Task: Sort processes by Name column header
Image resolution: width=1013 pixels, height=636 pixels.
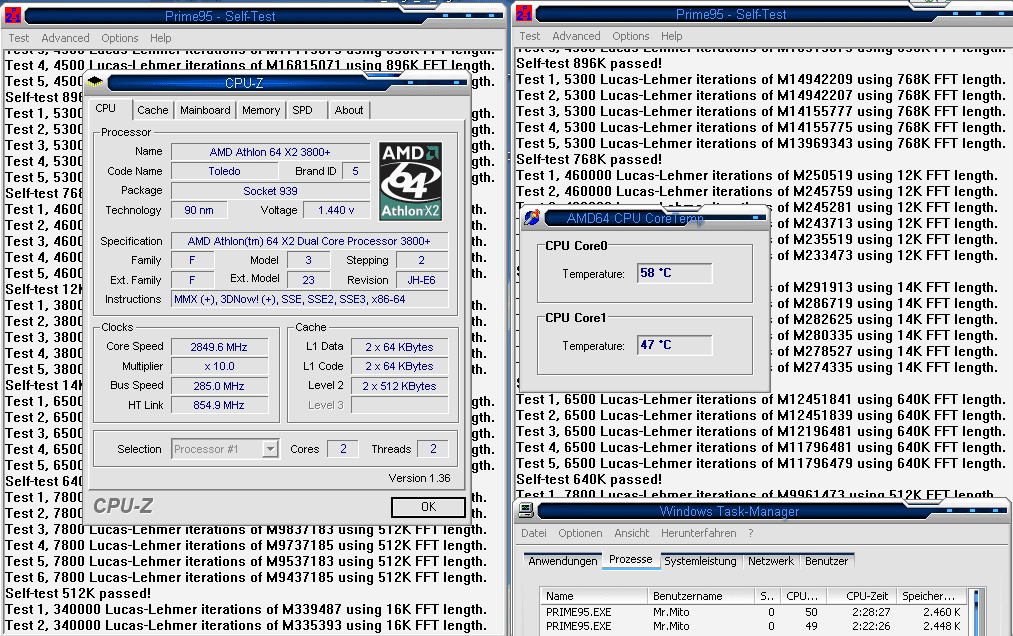Action: click(x=594, y=596)
